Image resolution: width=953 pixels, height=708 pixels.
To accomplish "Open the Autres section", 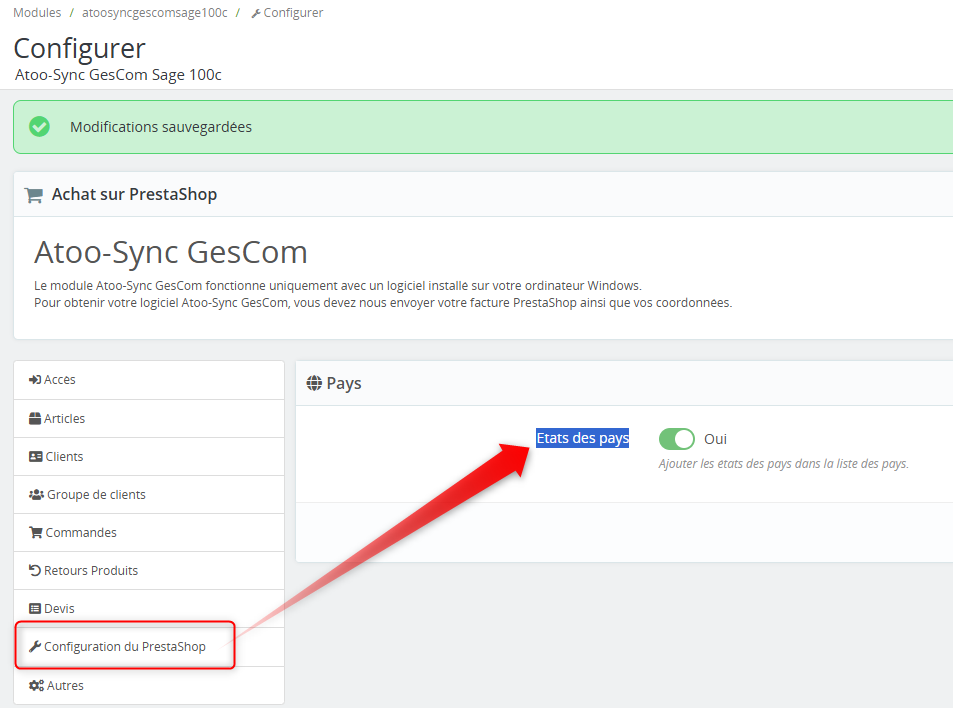I will point(149,686).
